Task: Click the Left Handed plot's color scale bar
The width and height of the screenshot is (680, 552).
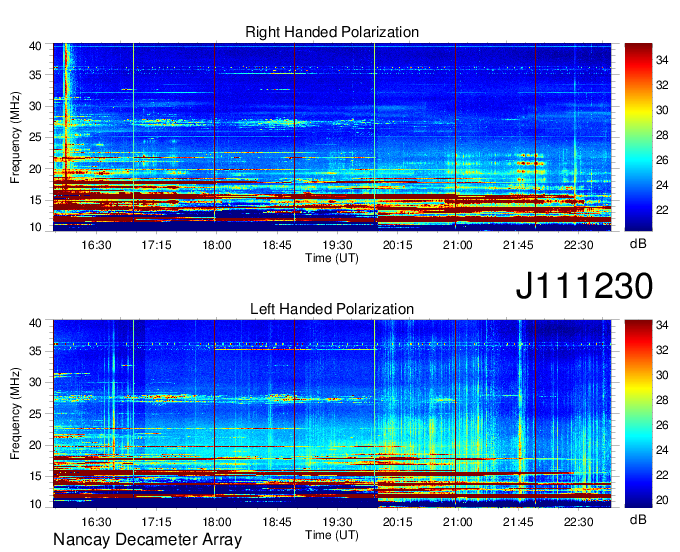Action: tap(638, 414)
